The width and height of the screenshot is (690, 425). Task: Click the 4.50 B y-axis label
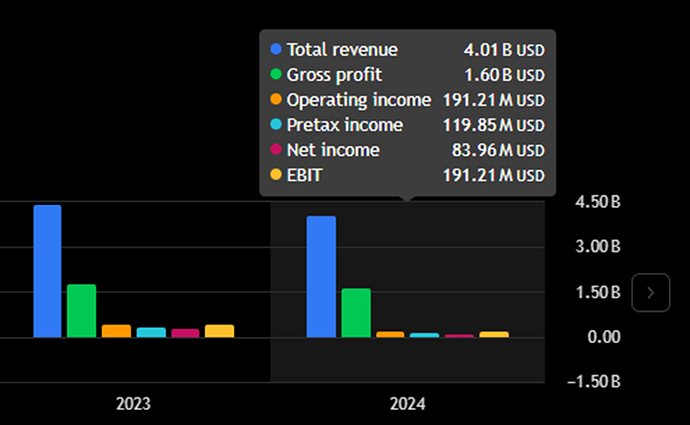tap(600, 202)
